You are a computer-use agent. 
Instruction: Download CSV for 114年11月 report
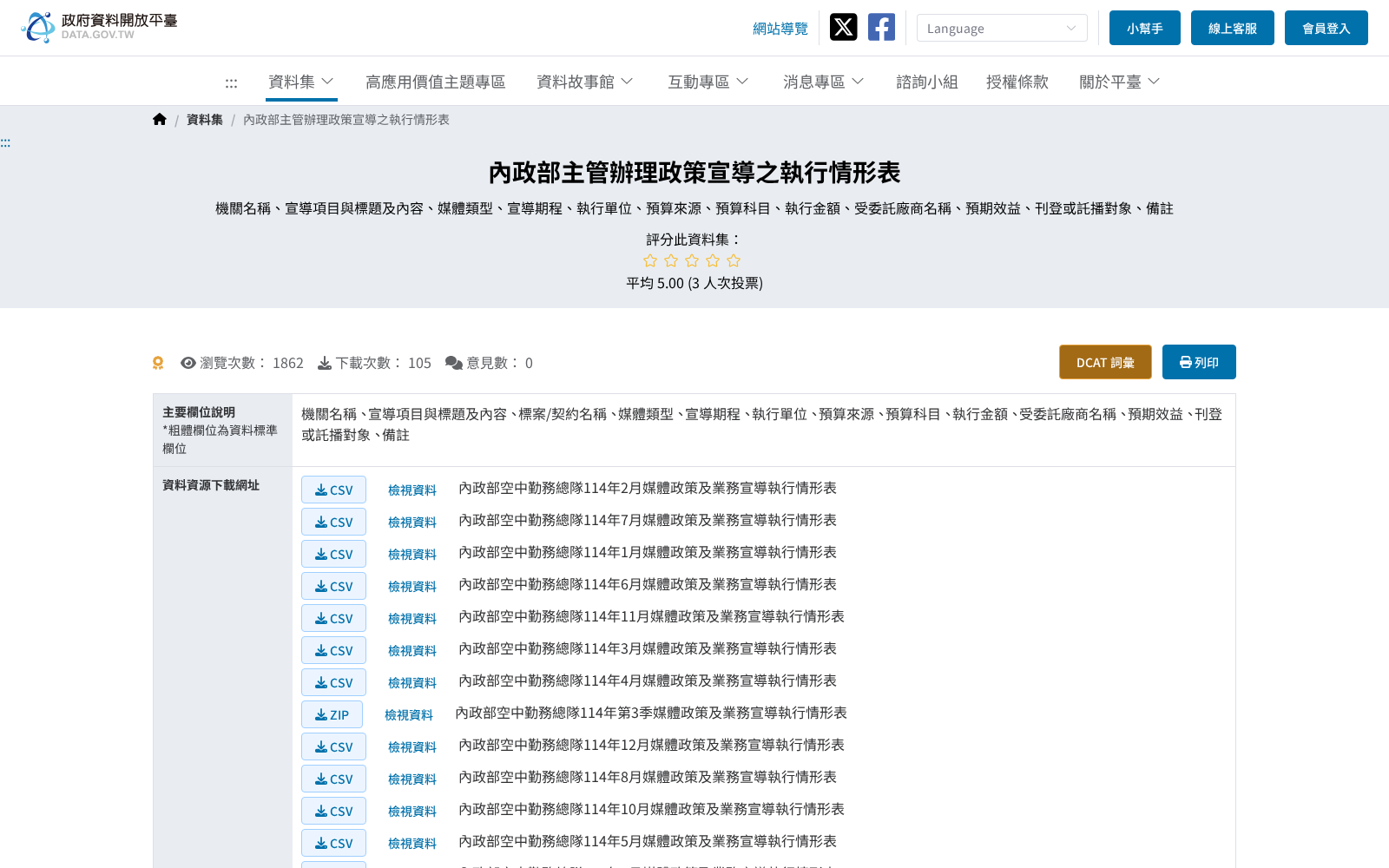coord(333,618)
